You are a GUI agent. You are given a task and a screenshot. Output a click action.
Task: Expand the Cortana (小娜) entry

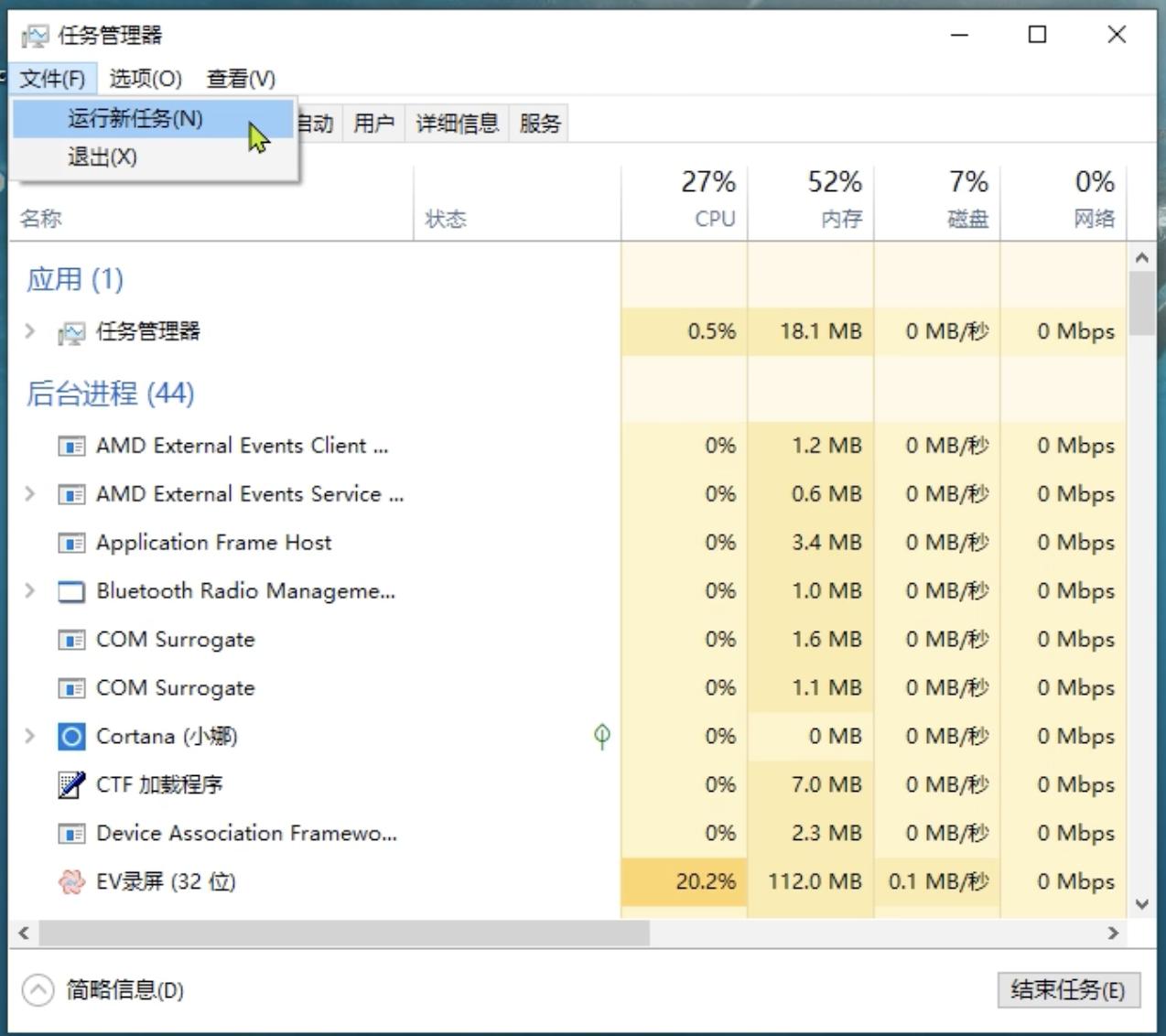(28, 736)
